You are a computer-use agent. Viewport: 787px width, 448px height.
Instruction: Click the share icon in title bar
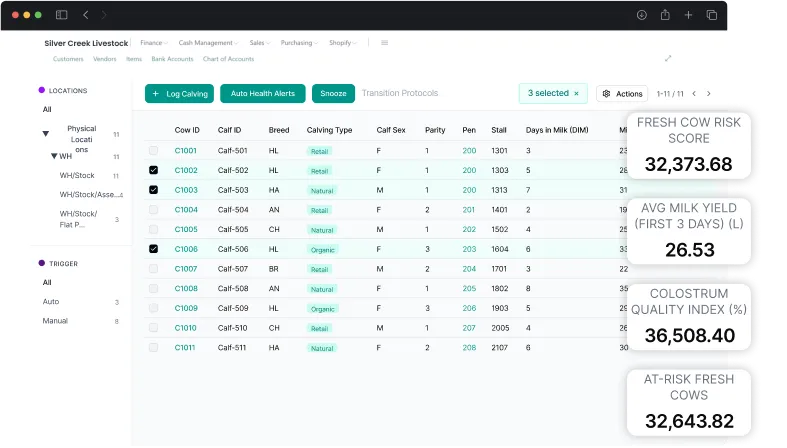pyautogui.click(x=665, y=15)
